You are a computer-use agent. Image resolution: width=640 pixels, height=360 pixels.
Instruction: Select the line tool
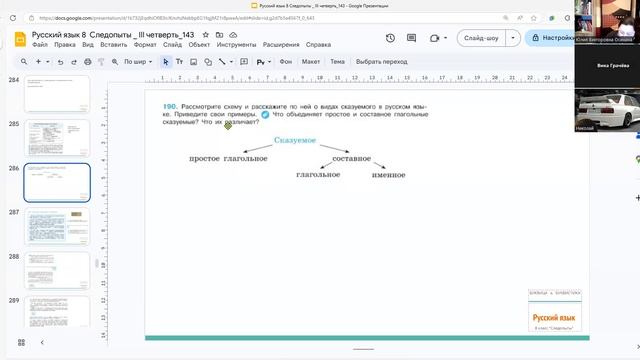point(222,62)
